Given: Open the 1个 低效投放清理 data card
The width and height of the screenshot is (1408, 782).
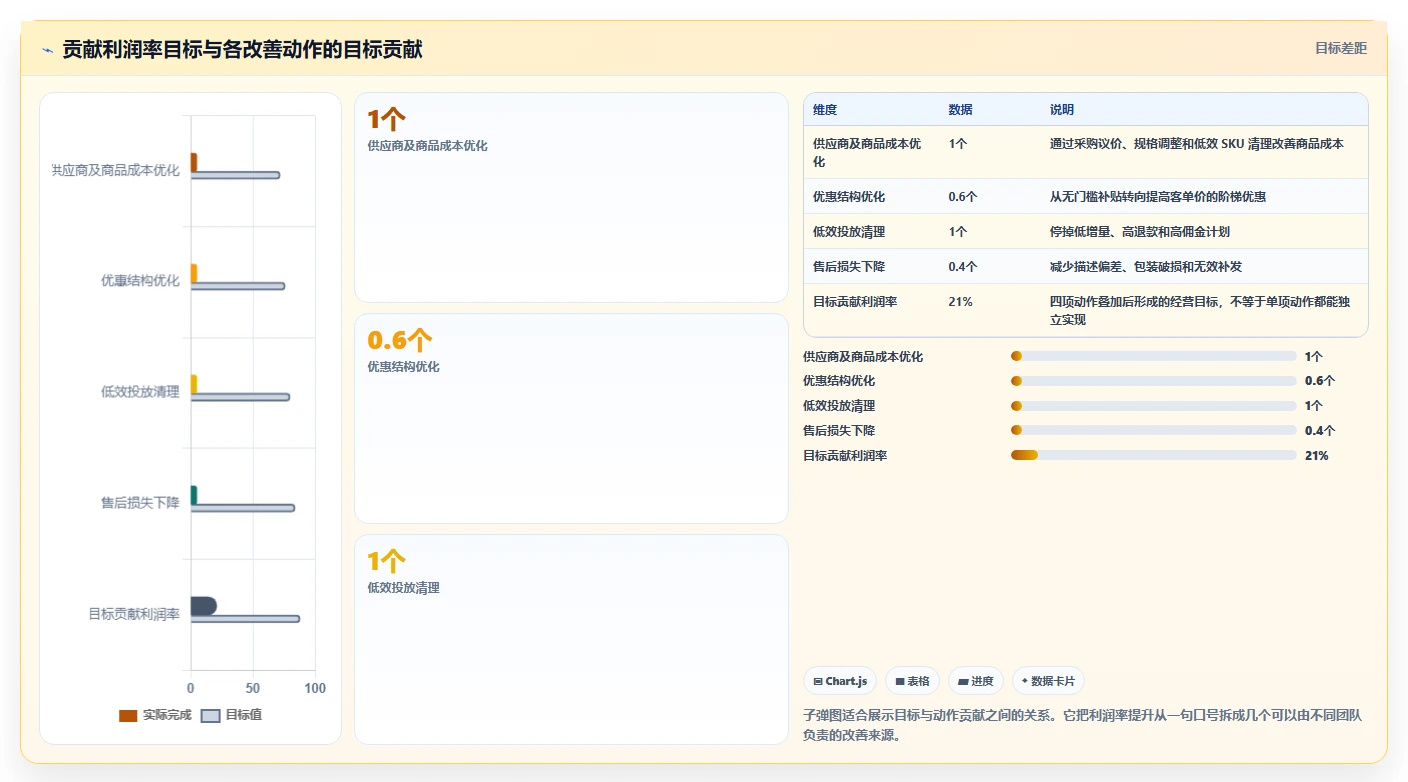Looking at the screenshot, I should [571, 639].
